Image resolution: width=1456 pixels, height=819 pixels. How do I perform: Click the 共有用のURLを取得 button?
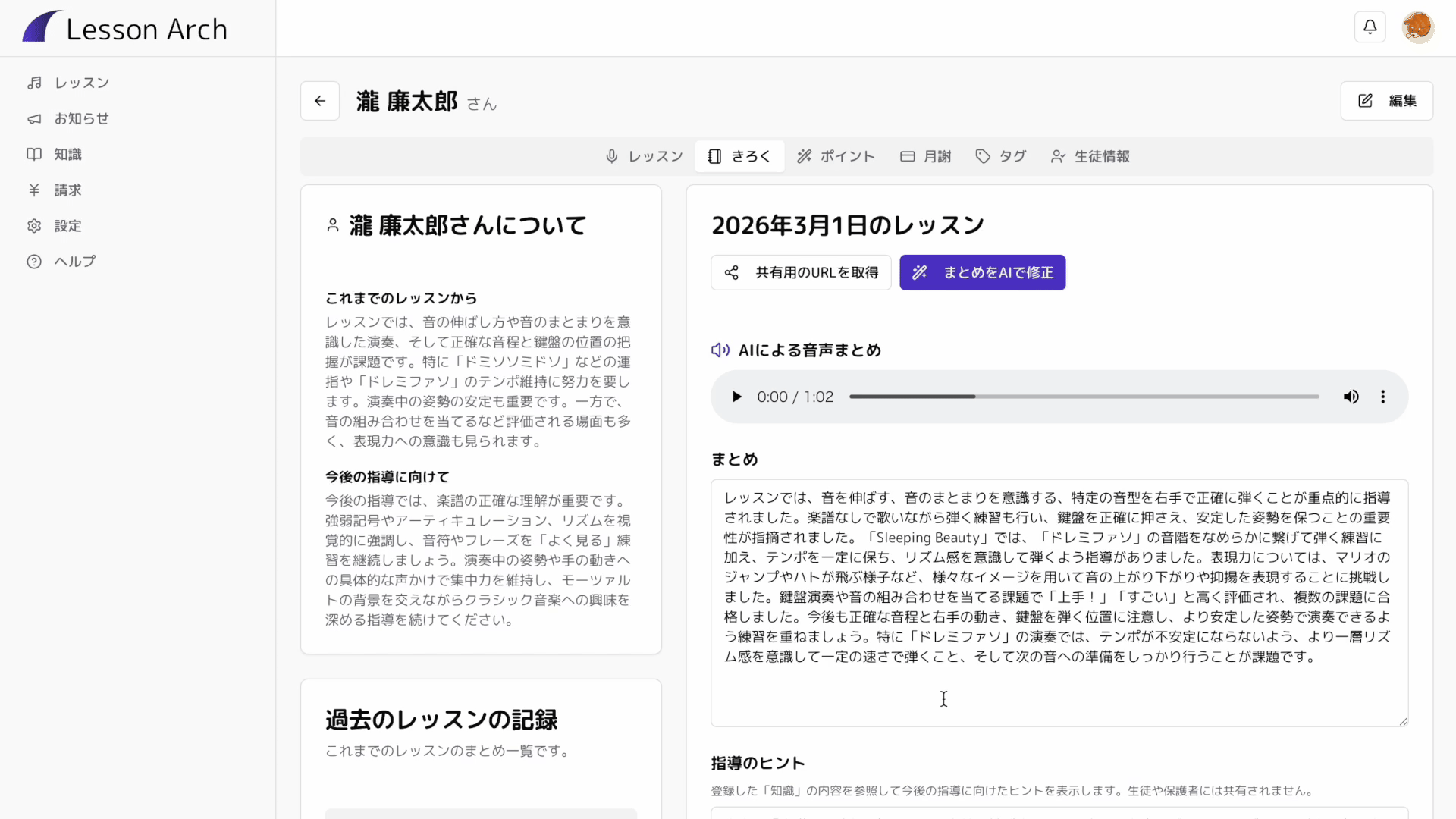(801, 272)
